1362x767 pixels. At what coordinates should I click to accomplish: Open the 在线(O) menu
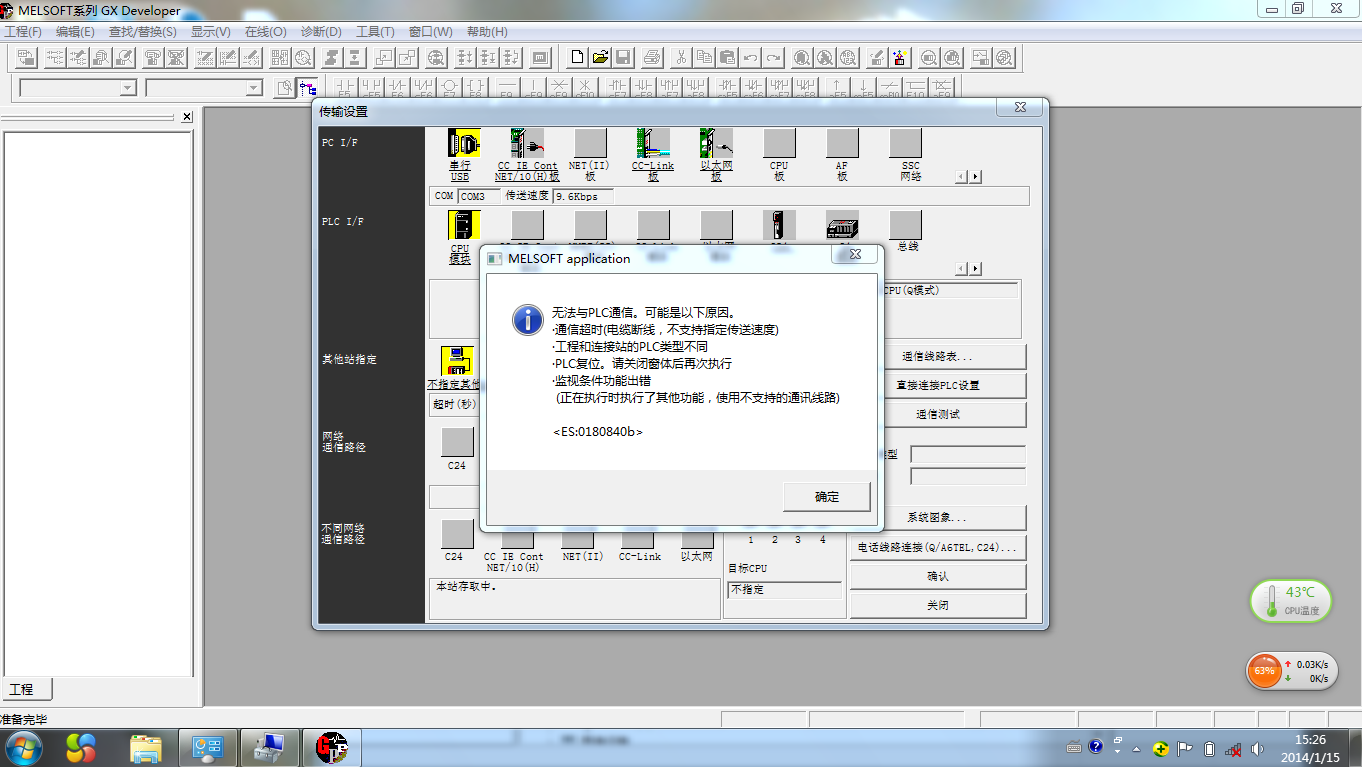tap(265, 32)
